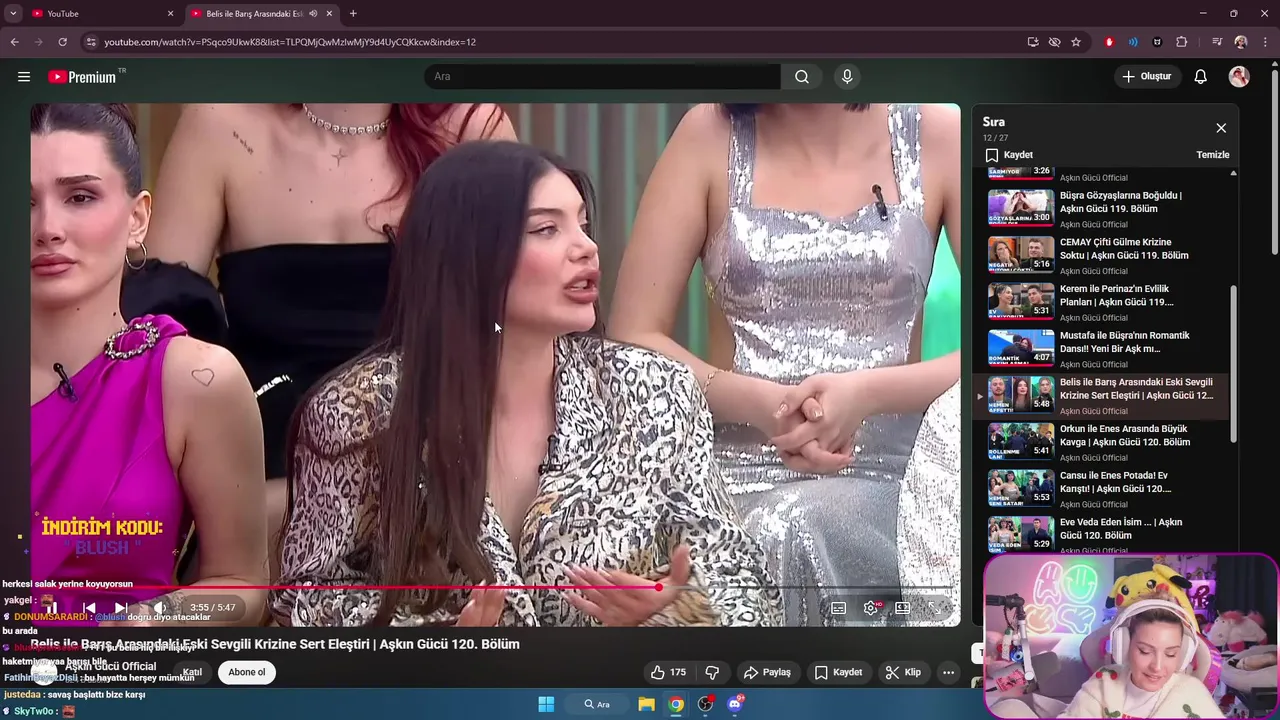Image resolution: width=1280 pixels, height=720 pixels.
Task: Enter full screen mode
Action: (x=935, y=607)
